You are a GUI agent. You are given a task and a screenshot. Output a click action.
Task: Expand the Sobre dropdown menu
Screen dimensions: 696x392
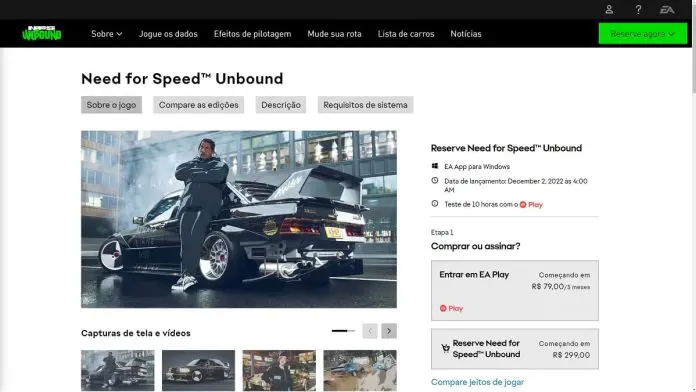click(x=107, y=34)
